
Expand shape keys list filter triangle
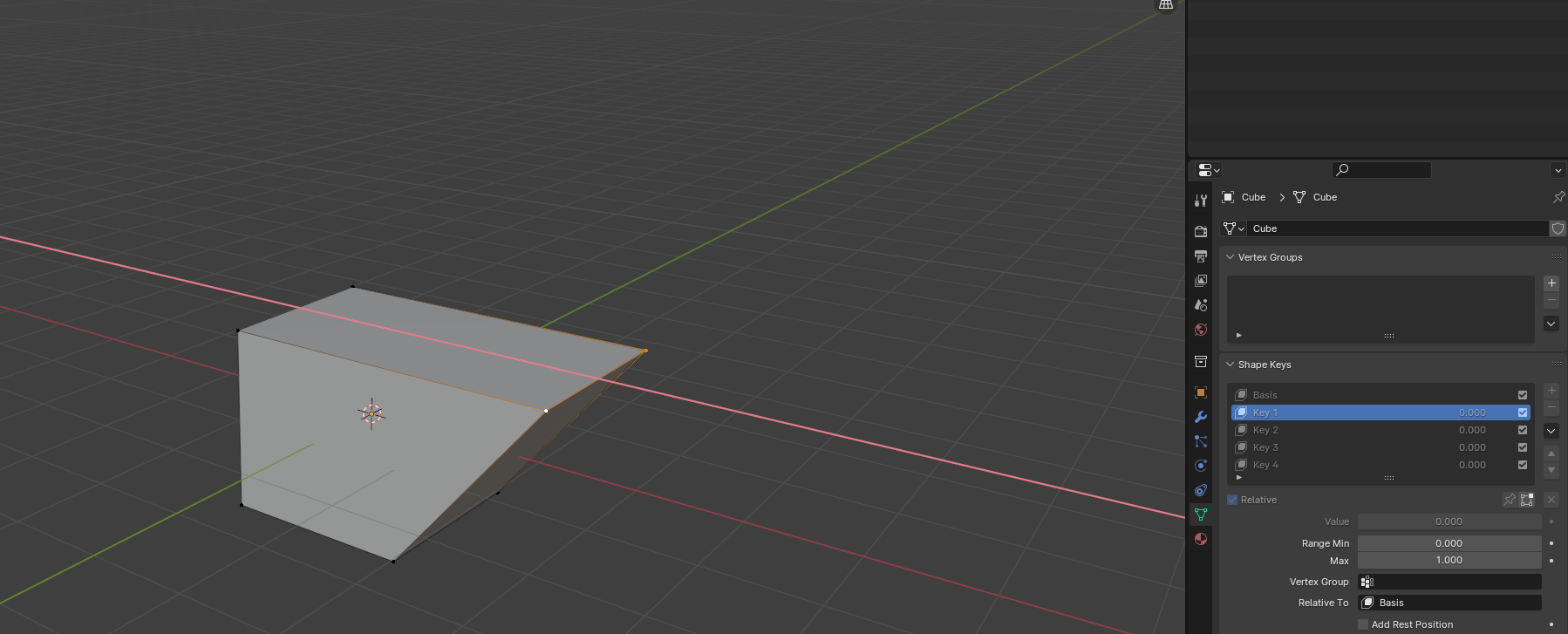1238,477
